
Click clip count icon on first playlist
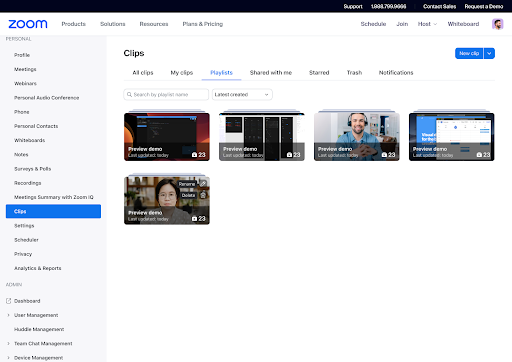click(x=194, y=155)
